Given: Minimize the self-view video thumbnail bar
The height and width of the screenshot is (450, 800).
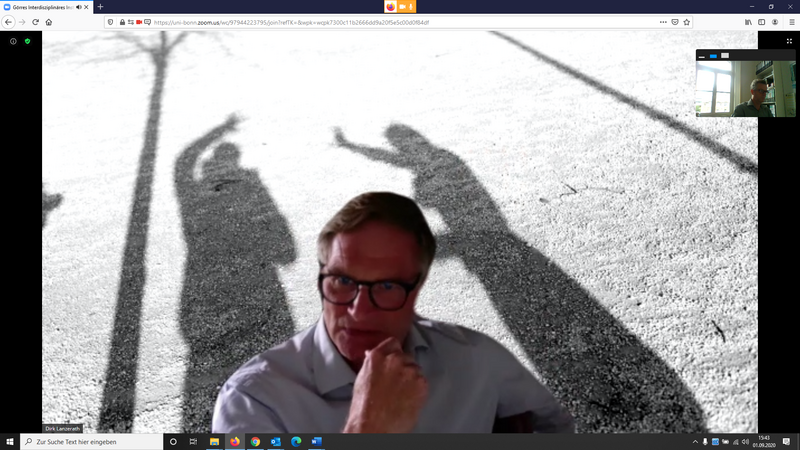Looking at the screenshot, I should (x=701, y=55).
